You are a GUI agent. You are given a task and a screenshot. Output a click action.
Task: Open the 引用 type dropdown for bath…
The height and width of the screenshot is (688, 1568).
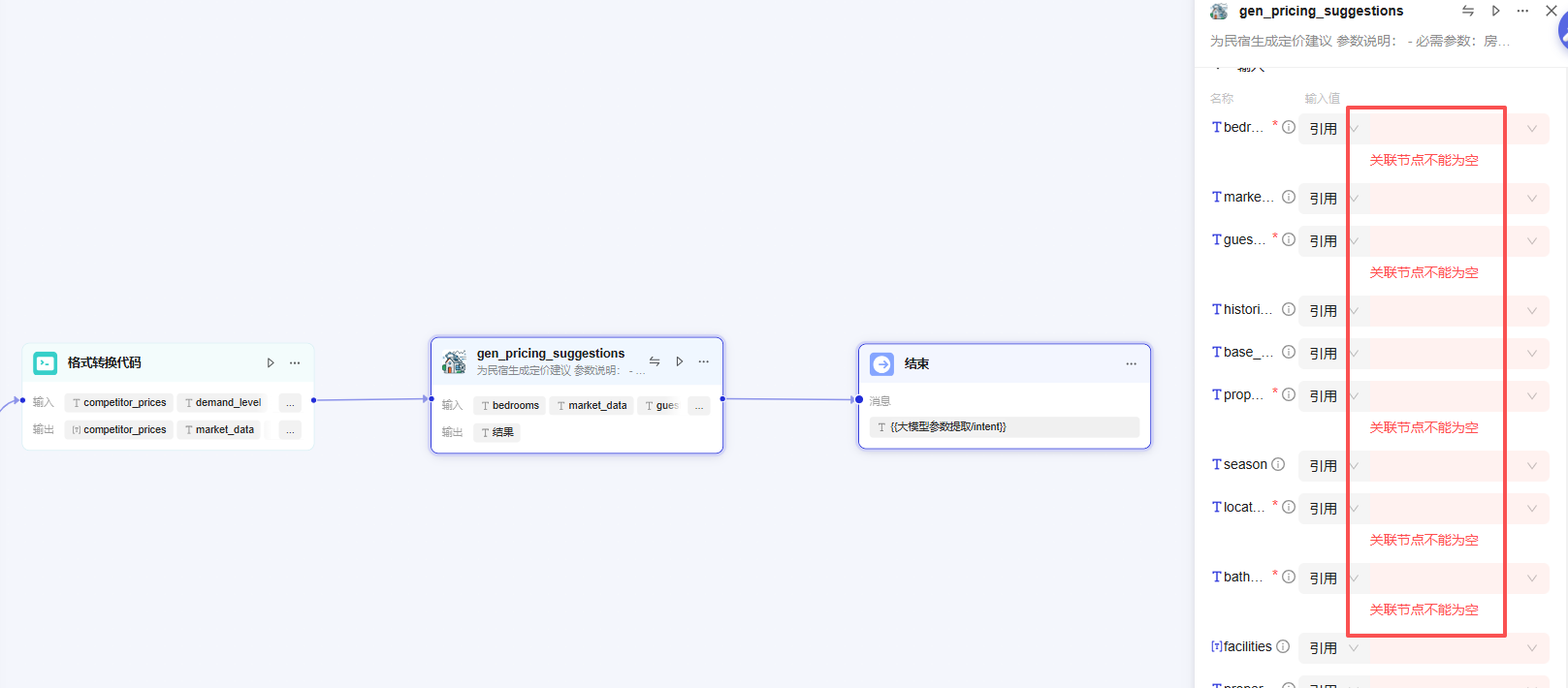pyautogui.click(x=1333, y=578)
